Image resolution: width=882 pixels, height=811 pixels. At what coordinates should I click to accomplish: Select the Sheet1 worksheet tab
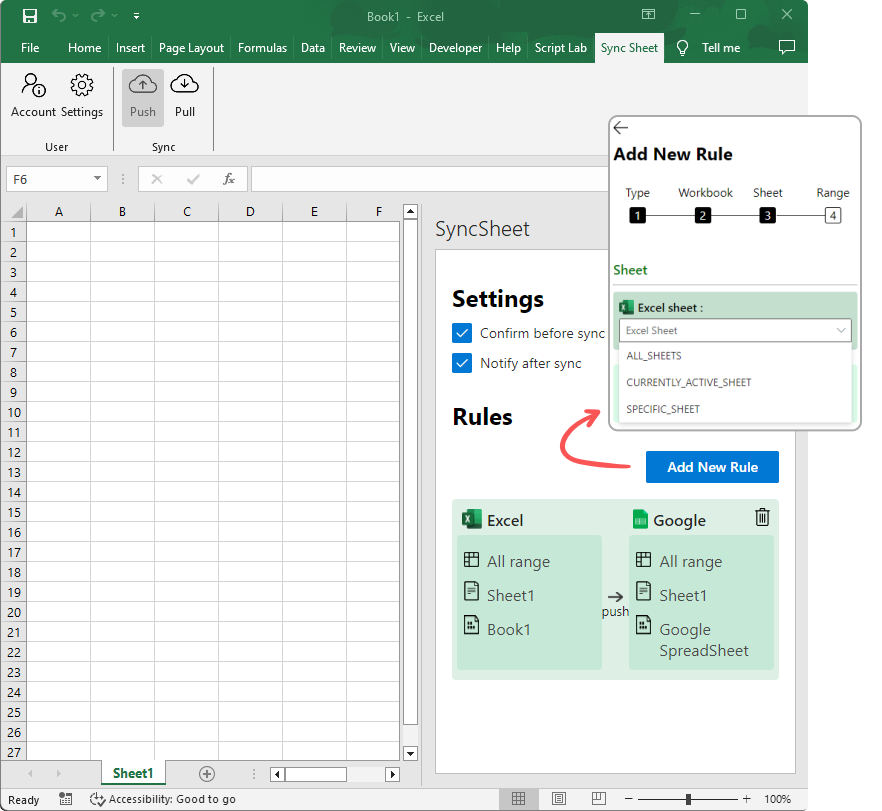(133, 773)
